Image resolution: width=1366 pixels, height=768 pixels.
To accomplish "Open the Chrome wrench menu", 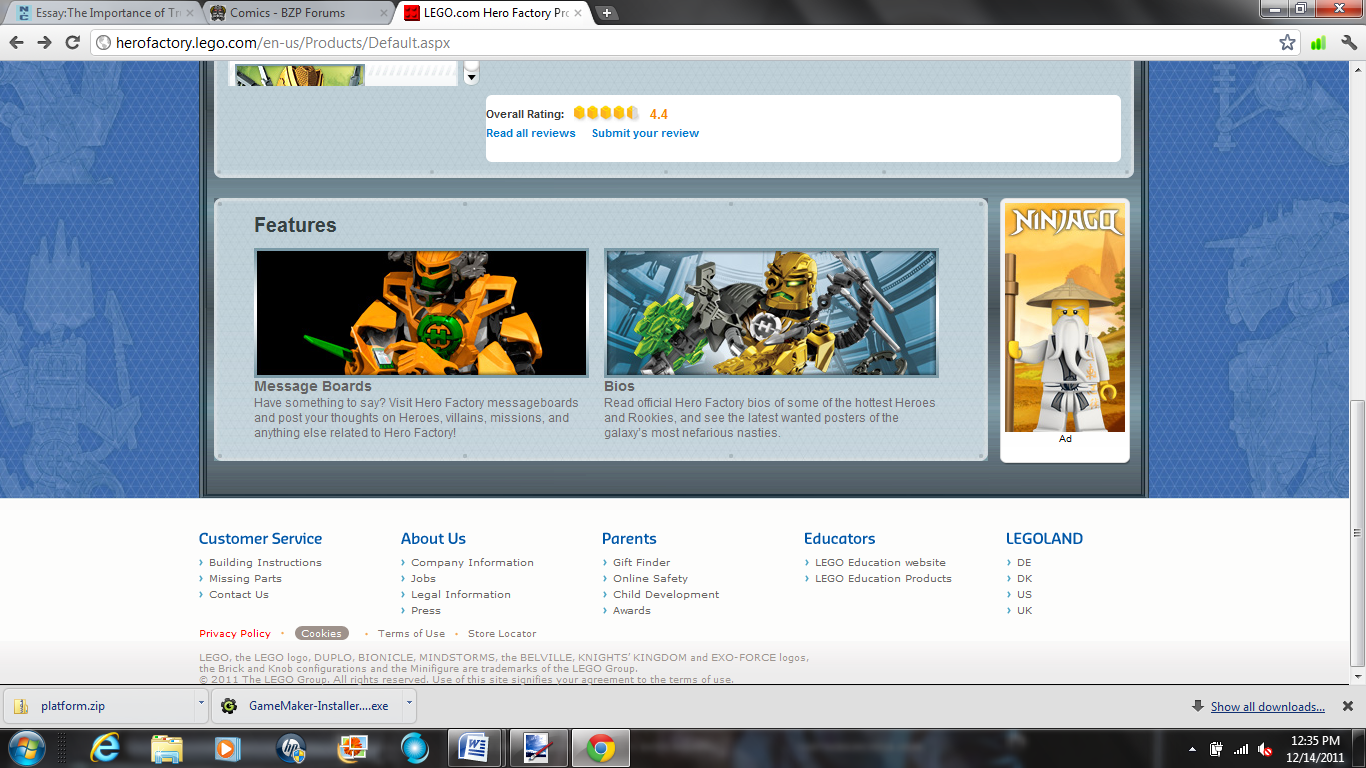I will click(1348, 43).
